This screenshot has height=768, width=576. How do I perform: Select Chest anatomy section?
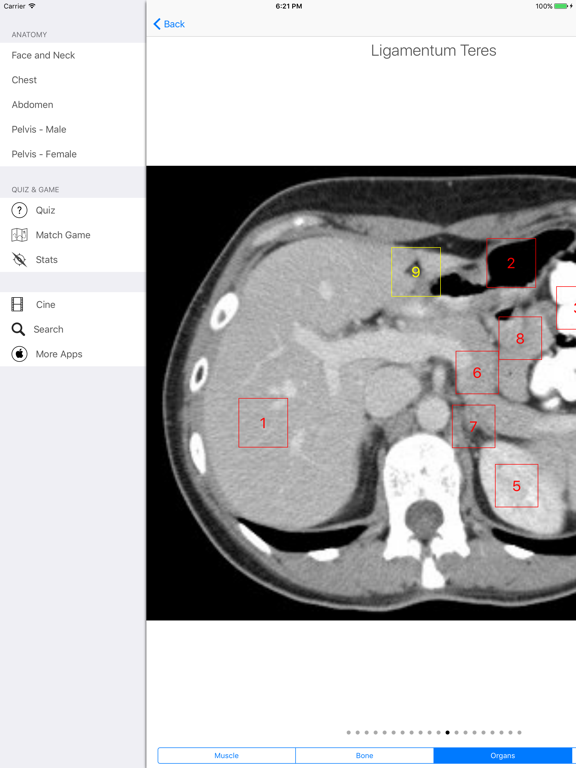[72, 80]
